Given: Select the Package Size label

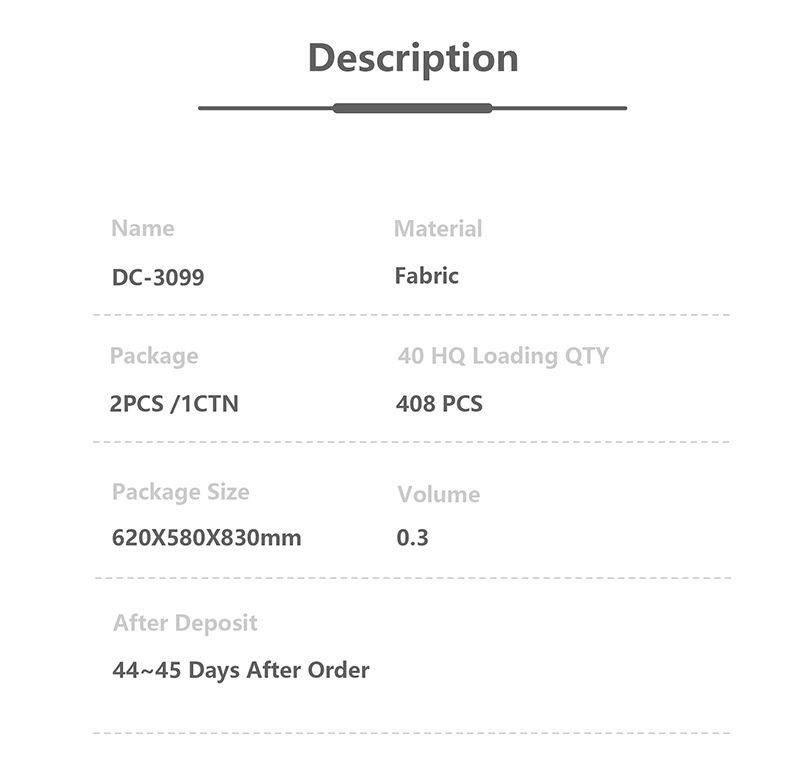Looking at the screenshot, I should click(181, 492).
